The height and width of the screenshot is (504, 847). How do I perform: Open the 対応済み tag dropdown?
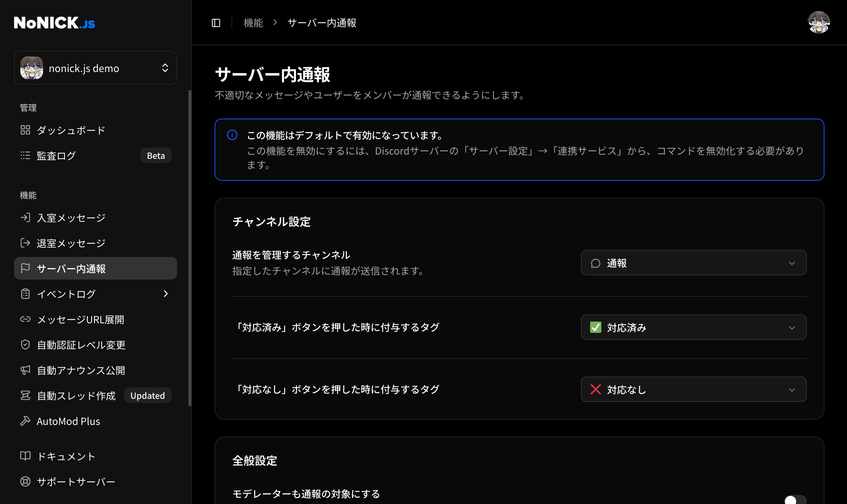point(693,327)
